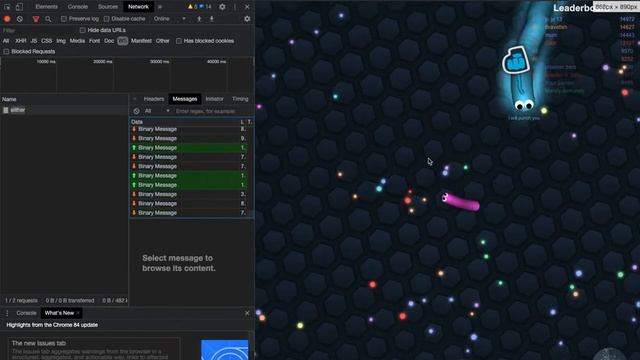Switch to Console tab in bottom drawer

point(27,313)
